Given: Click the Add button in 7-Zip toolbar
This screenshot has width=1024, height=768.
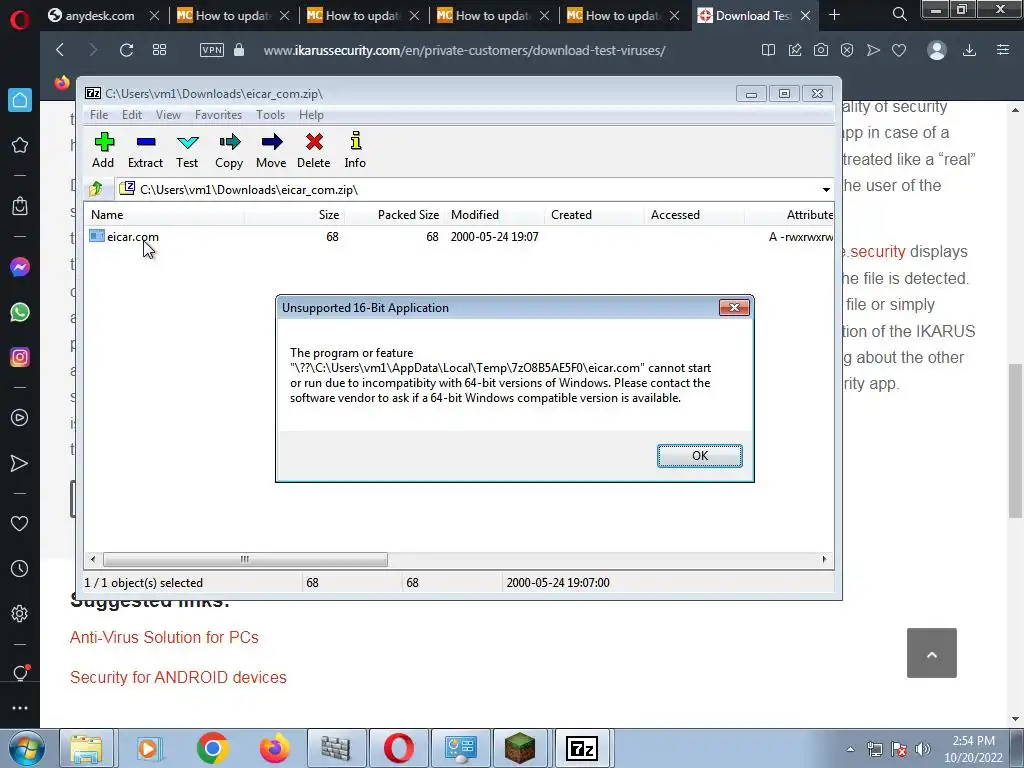Looking at the screenshot, I should [x=103, y=151].
